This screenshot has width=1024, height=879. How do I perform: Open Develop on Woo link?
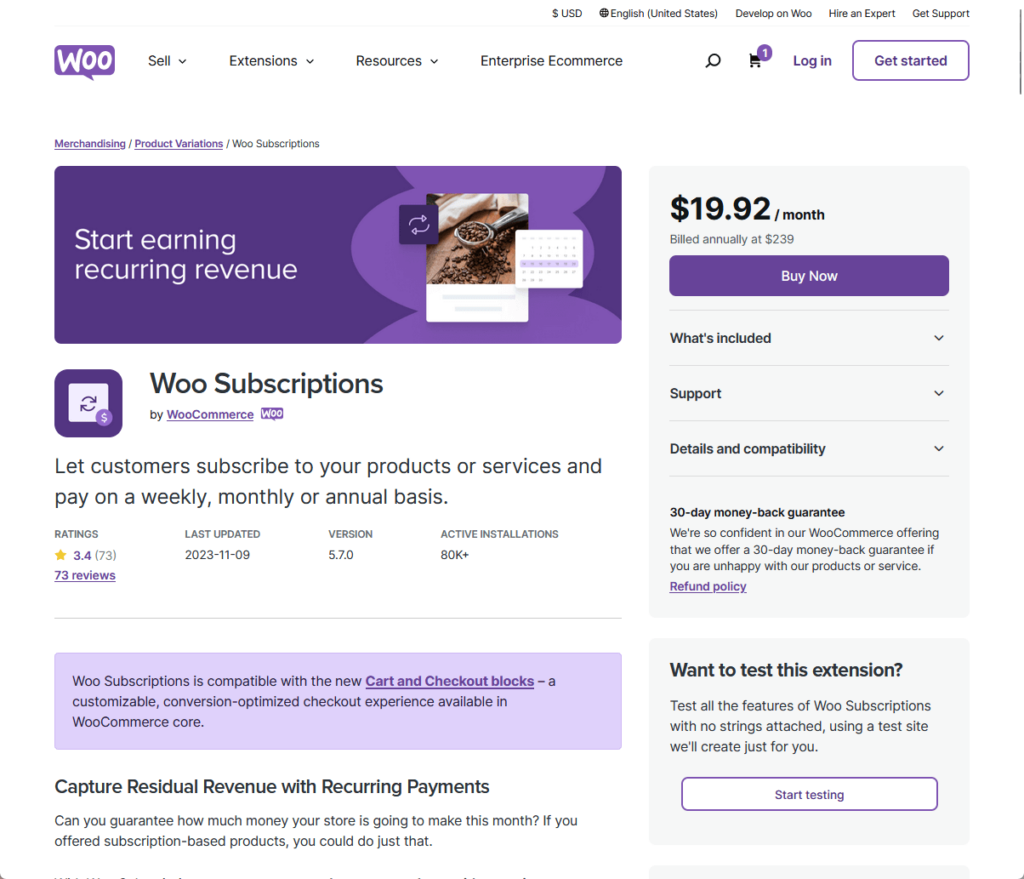pyautogui.click(x=773, y=13)
